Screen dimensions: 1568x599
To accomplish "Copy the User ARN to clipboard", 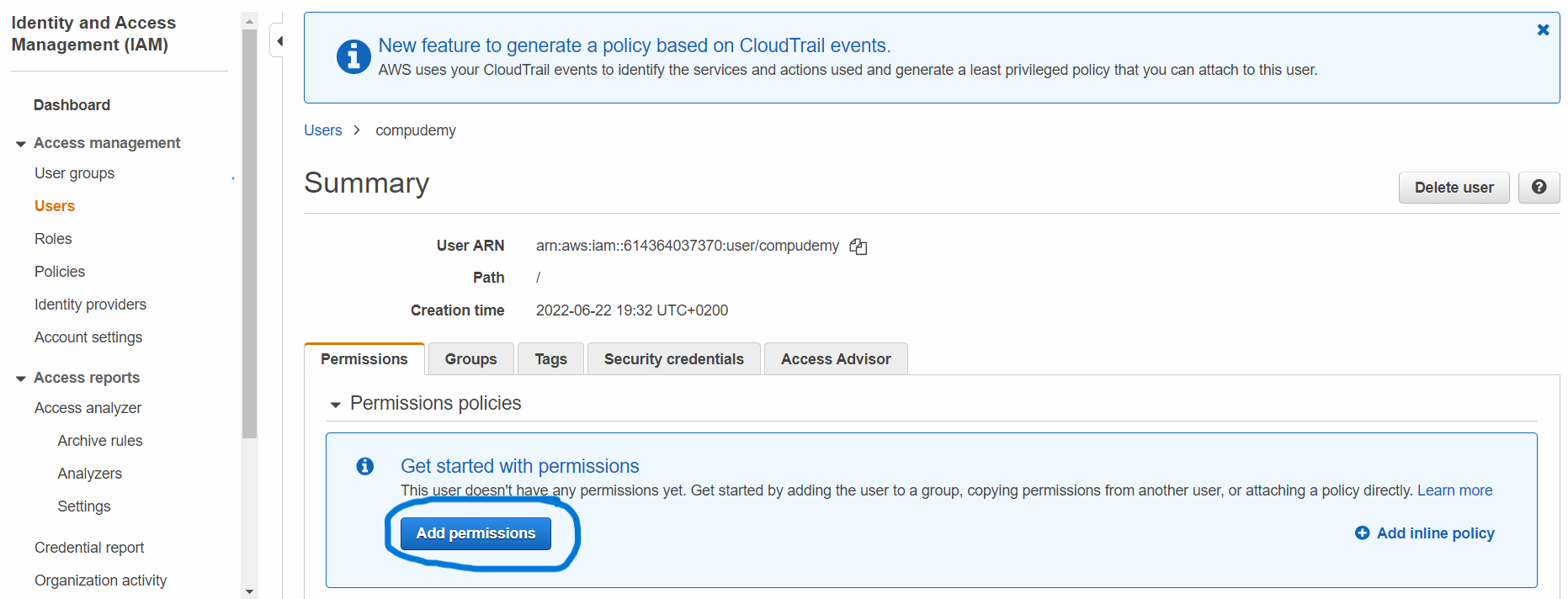I will [x=858, y=246].
